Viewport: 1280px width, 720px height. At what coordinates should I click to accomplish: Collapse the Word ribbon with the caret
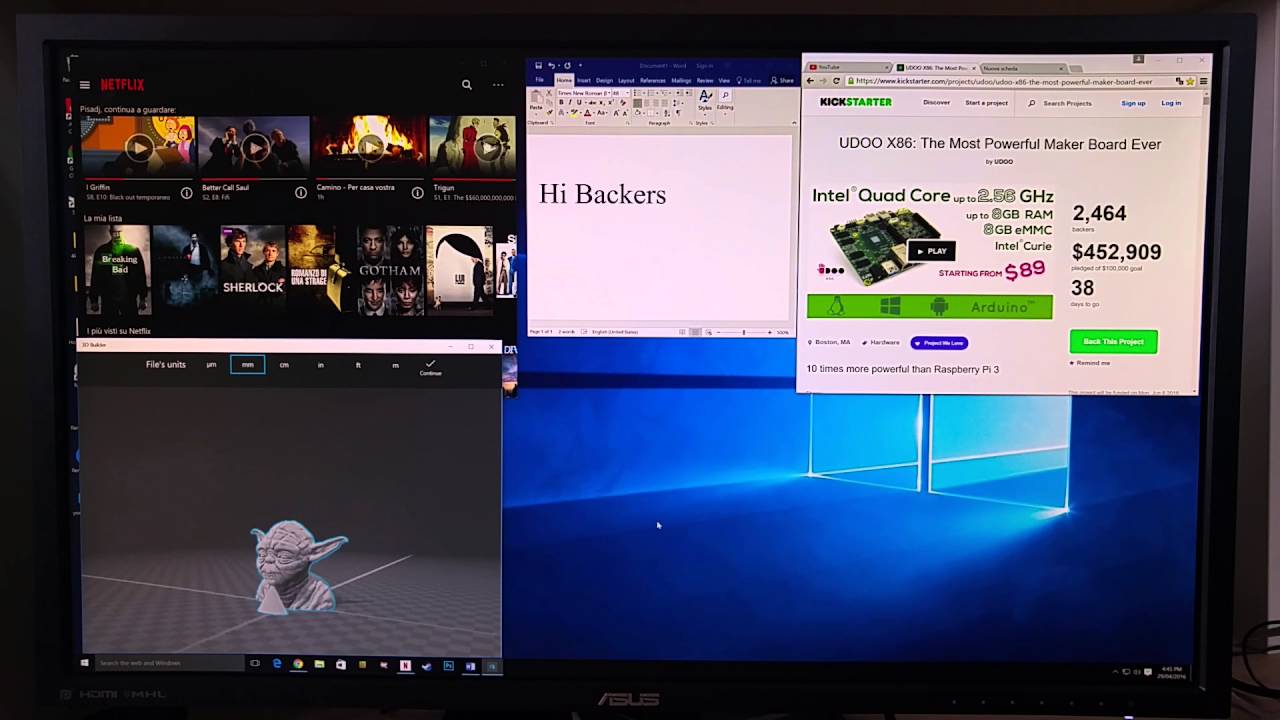793,123
